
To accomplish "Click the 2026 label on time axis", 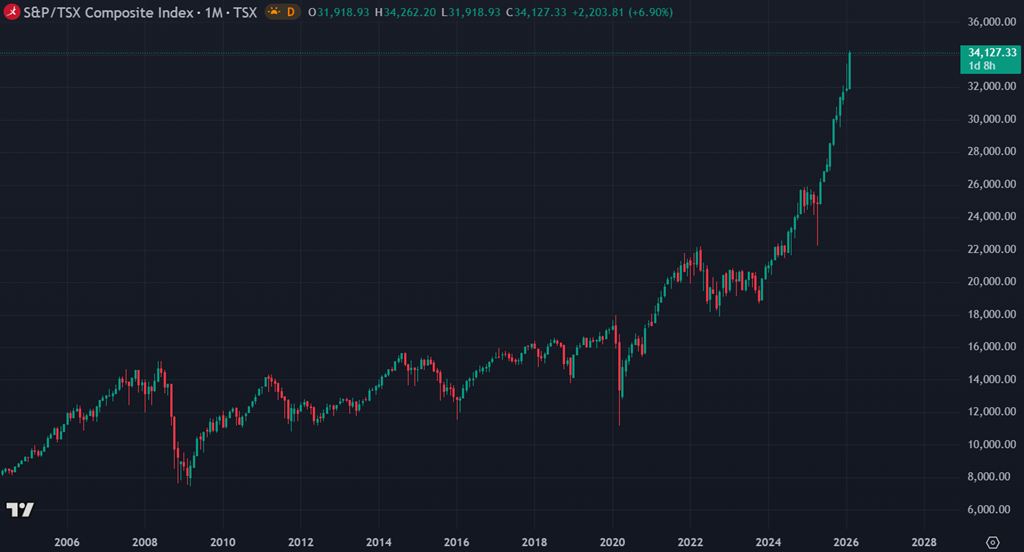I will [846, 541].
